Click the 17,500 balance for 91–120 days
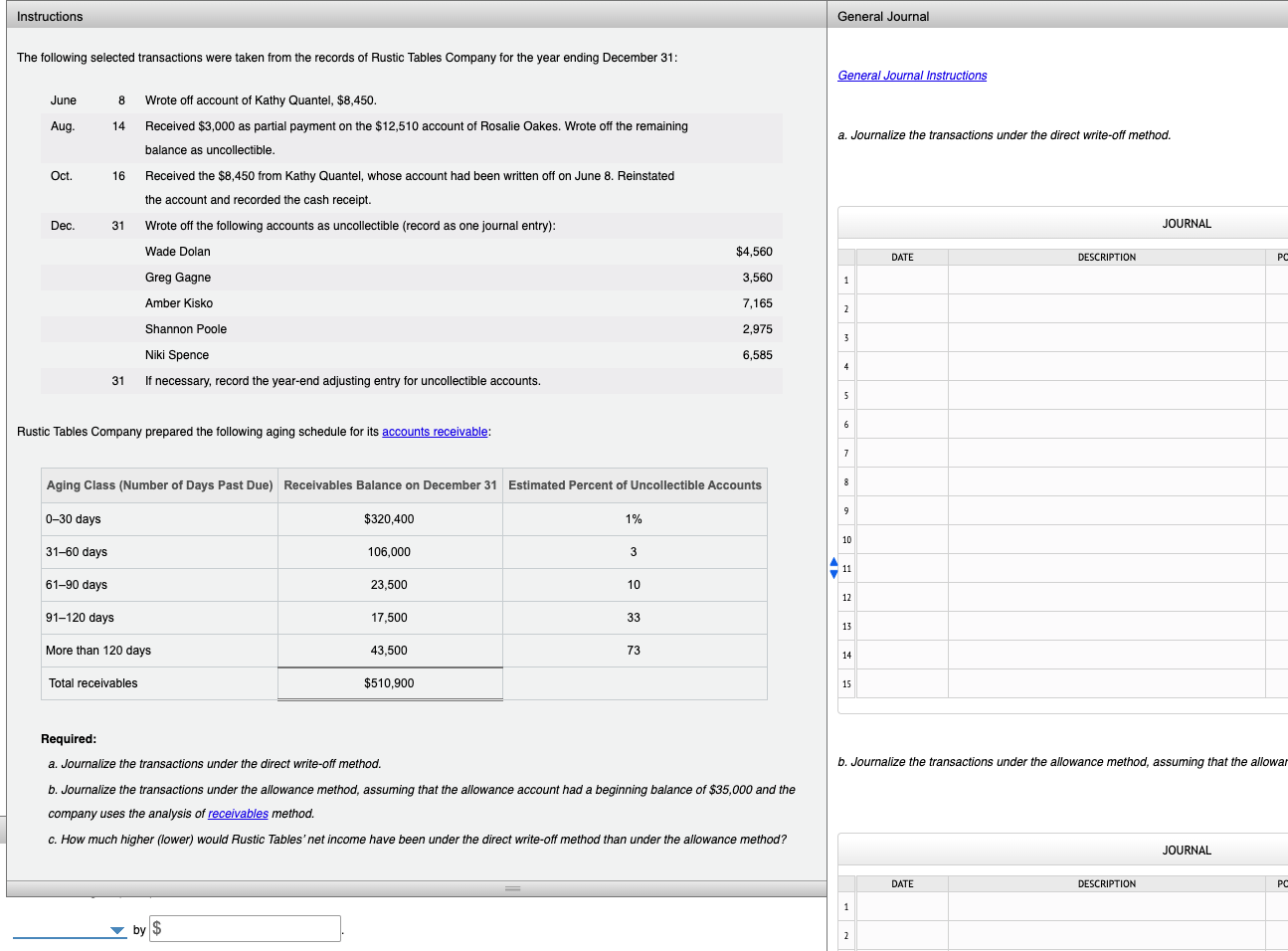The image size is (1288, 951). tap(389, 618)
